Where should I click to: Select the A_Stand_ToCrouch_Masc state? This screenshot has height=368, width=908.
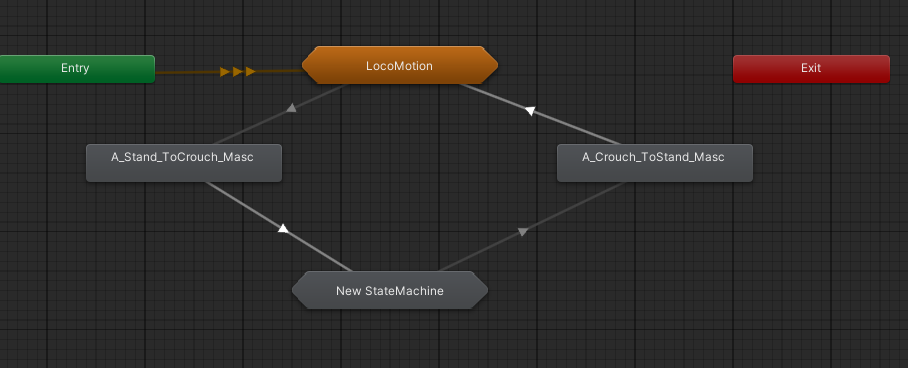[184, 163]
